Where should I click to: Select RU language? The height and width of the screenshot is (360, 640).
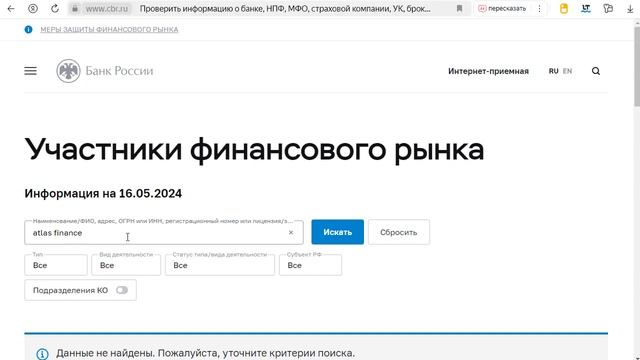(x=553, y=71)
